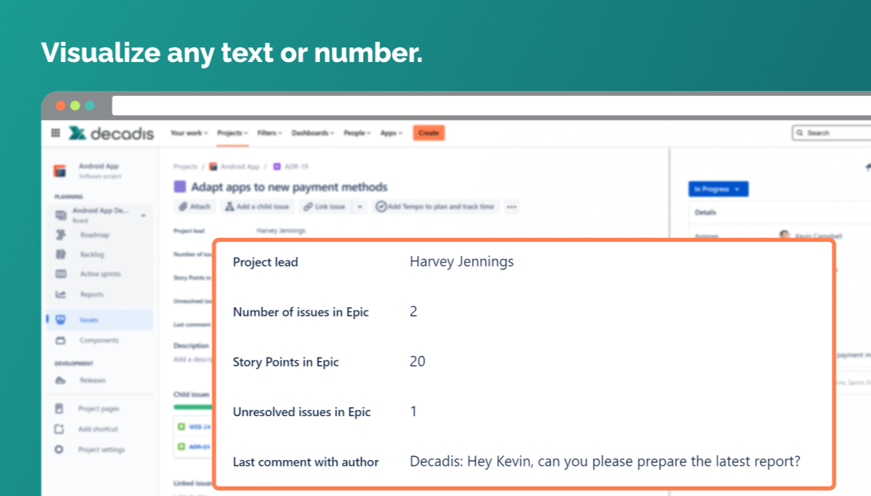
Task: Click the purple epic type icon
Action: (x=179, y=187)
